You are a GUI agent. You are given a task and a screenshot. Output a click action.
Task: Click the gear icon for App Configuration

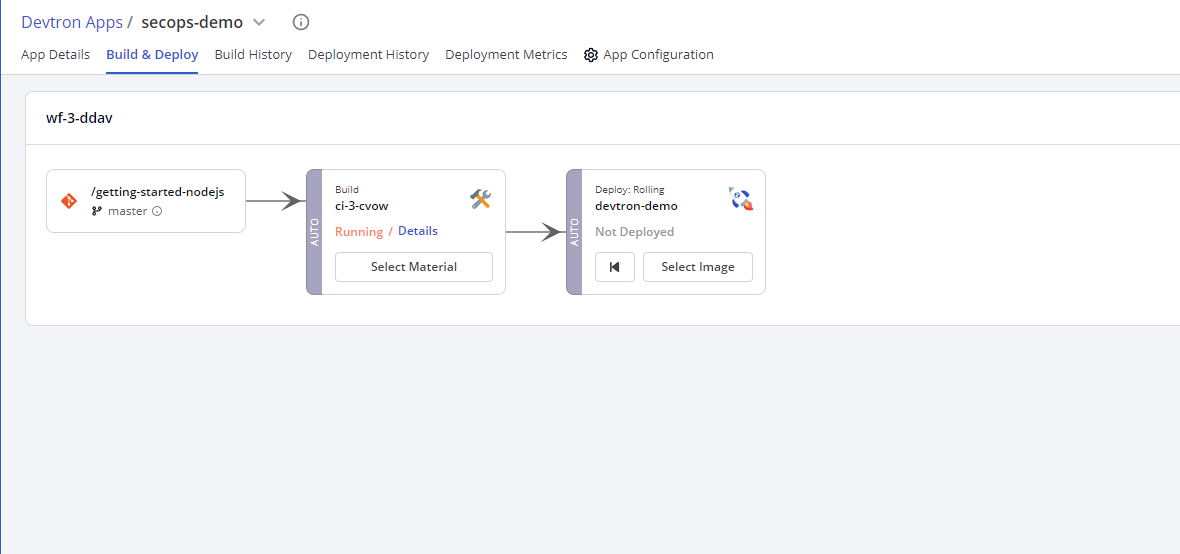pos(591,55)
